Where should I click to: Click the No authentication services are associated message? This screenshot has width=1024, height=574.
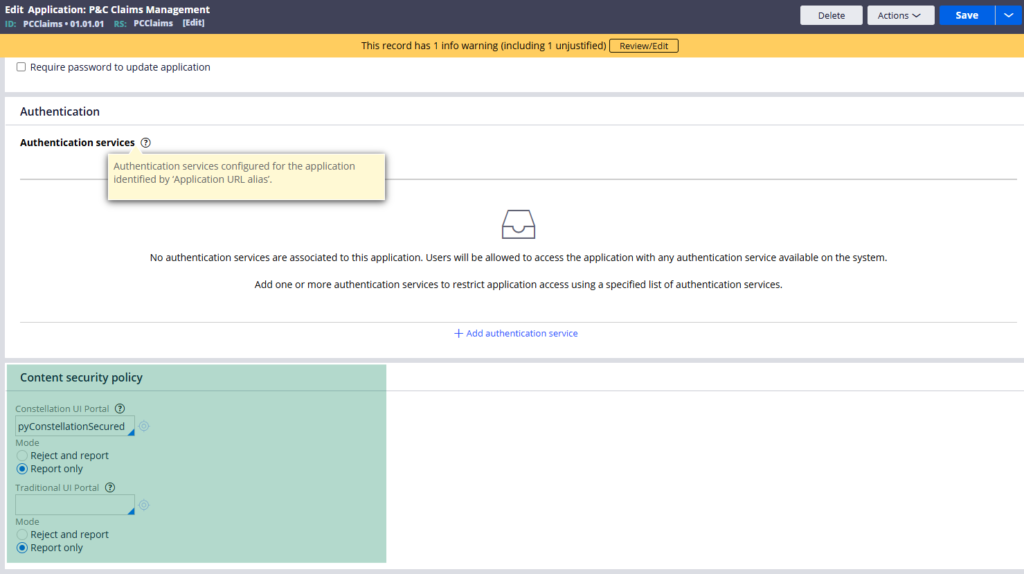[519, 258]
